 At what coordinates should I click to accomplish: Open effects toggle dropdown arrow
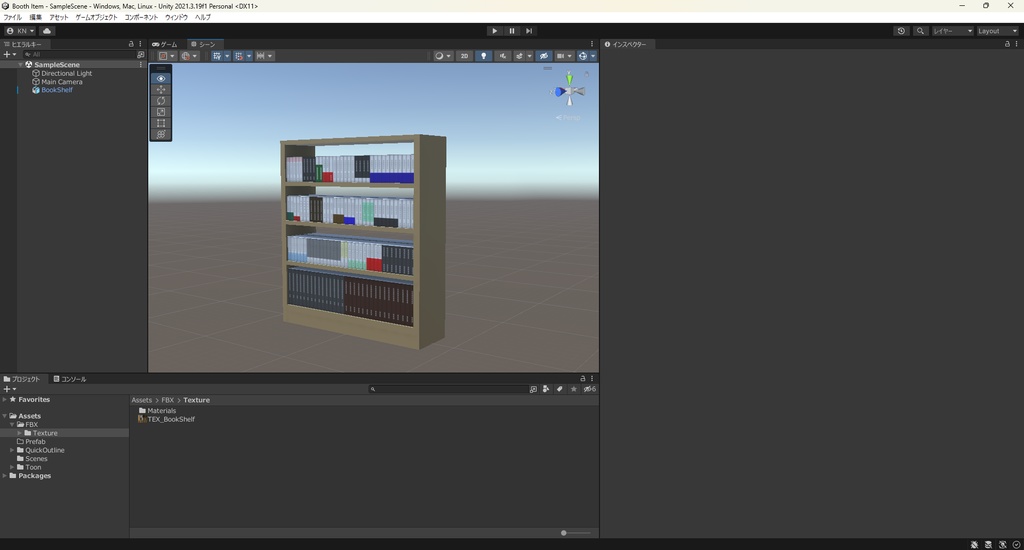530,56
